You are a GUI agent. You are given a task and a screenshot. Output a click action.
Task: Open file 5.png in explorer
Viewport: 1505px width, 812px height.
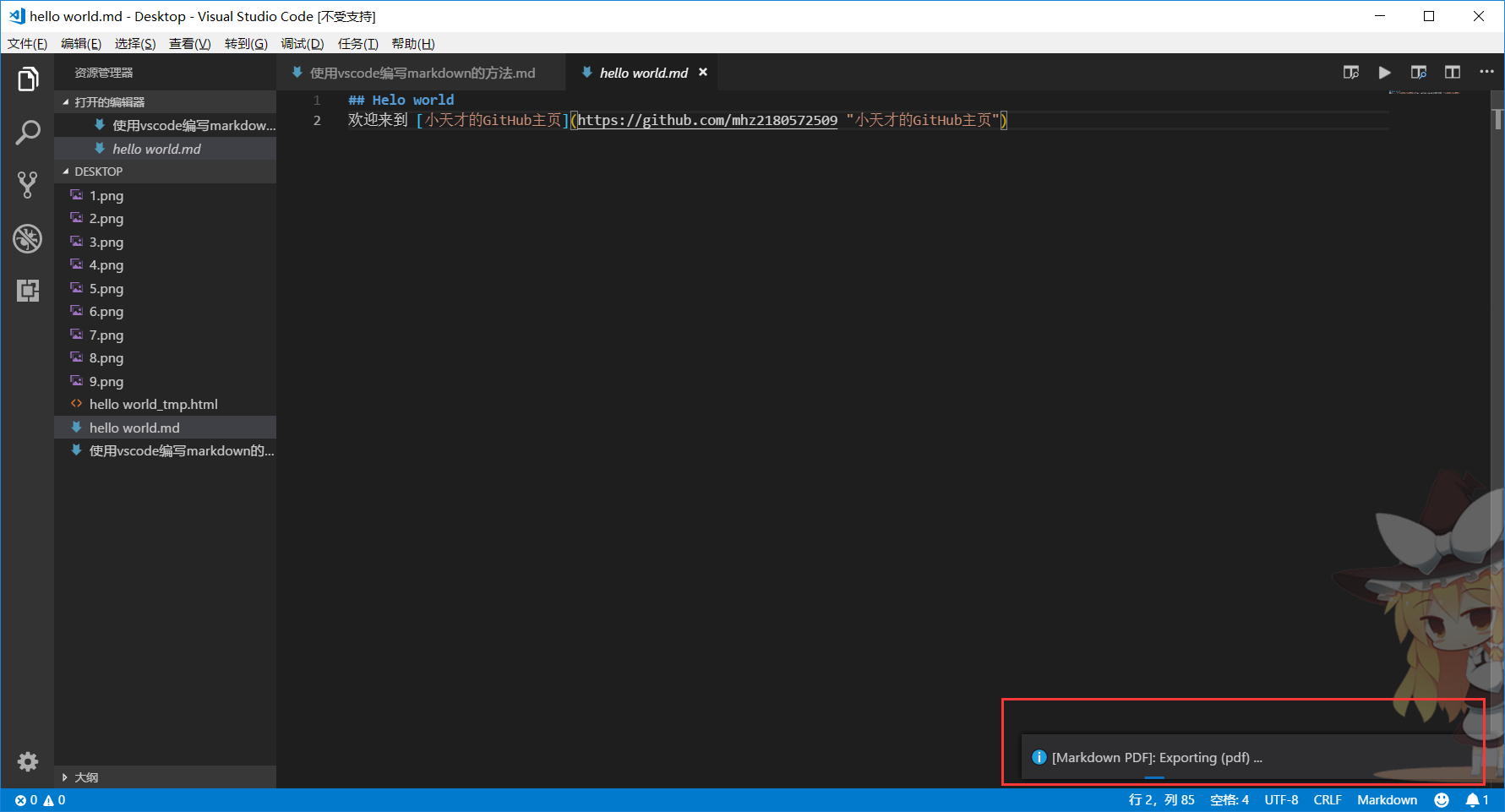[x=166, y=288]
